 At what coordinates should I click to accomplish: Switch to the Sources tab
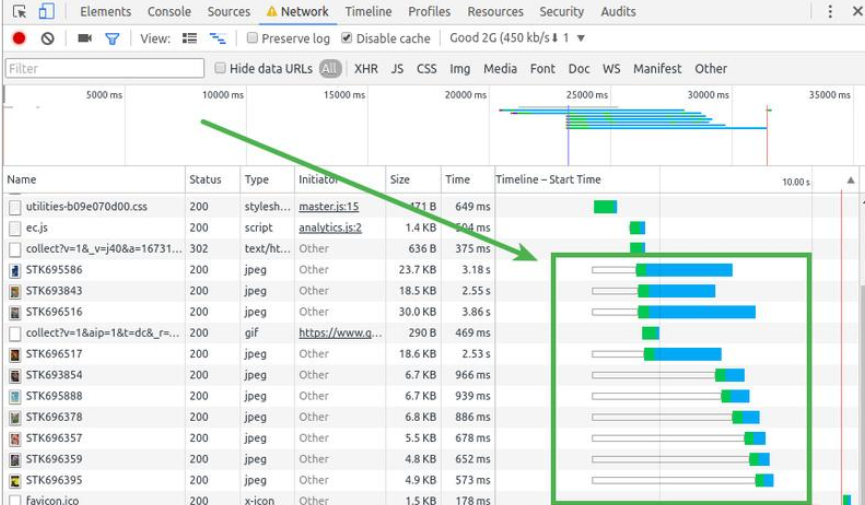pyautogui.click(x=228, y=12)
